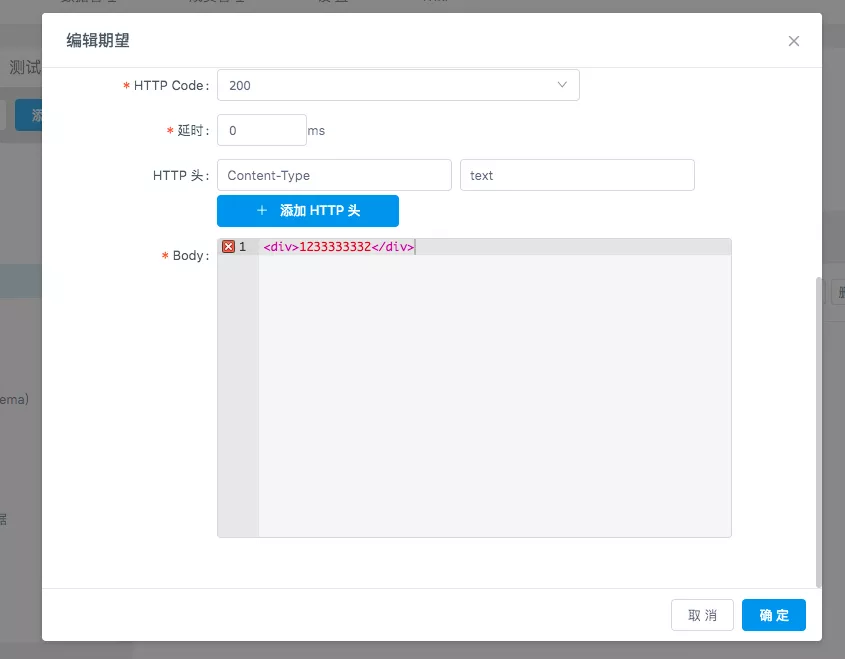Click the plus icon on the 添加 HTTP 头 button
Image resolution: width=845 pixels, height=659 pixels.
pyautogui.click(x=261, y=211)
